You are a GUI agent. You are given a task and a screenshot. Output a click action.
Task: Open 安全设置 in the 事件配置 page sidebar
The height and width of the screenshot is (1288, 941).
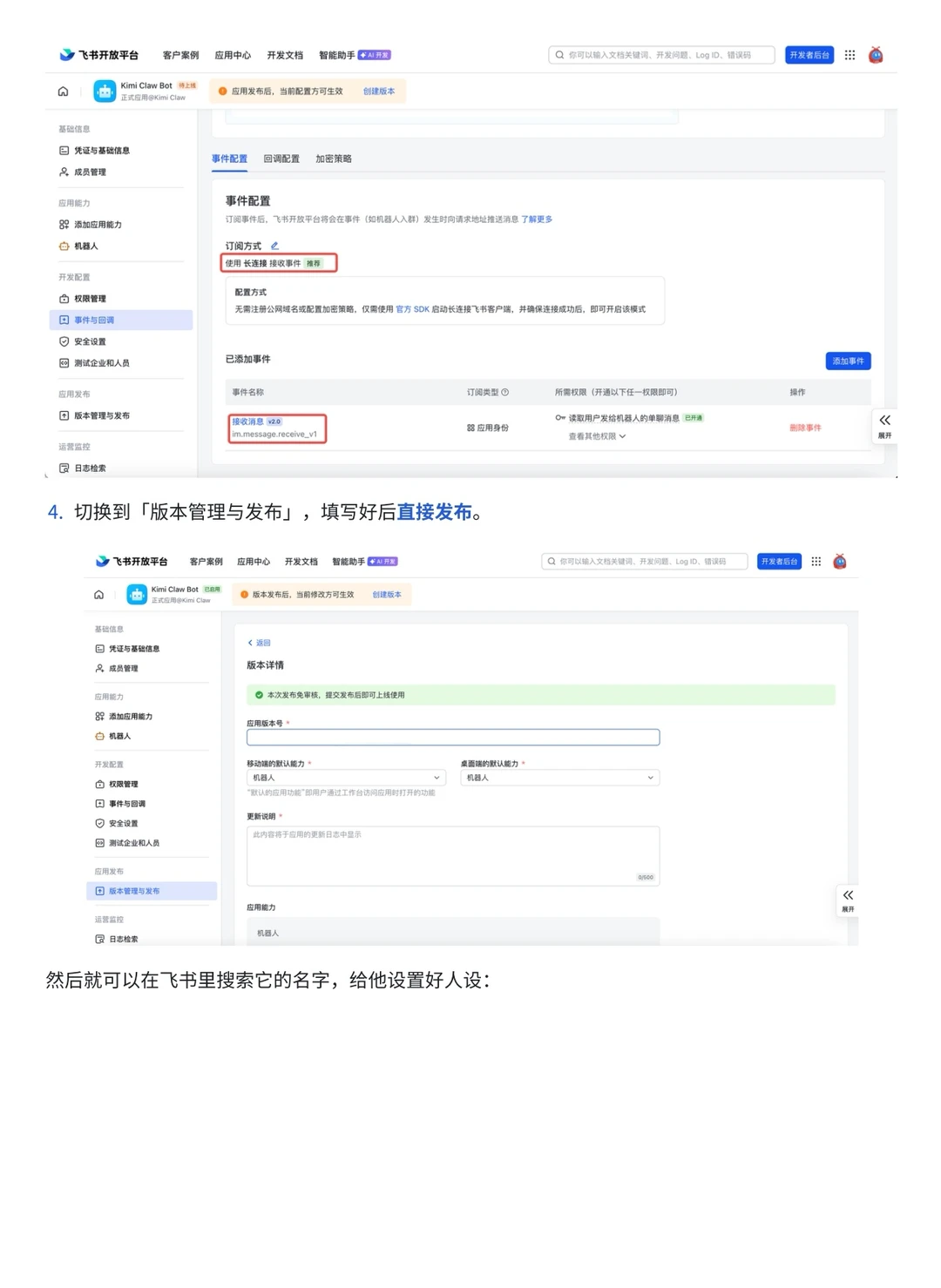83,342
